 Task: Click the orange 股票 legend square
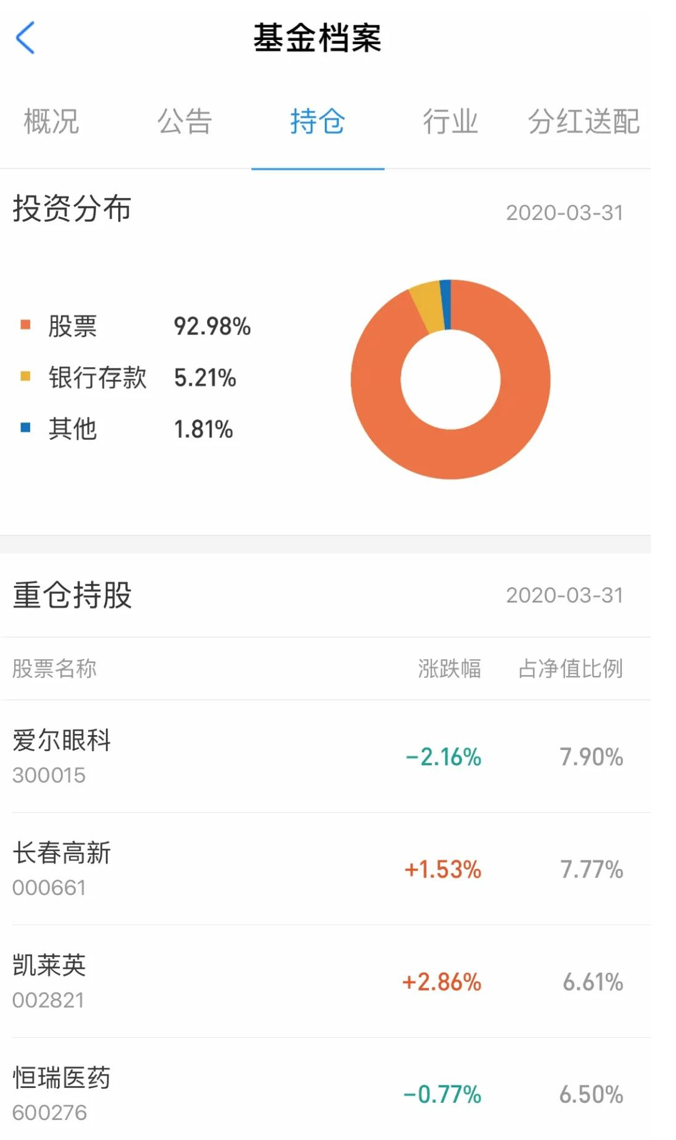tap(25, 325)
